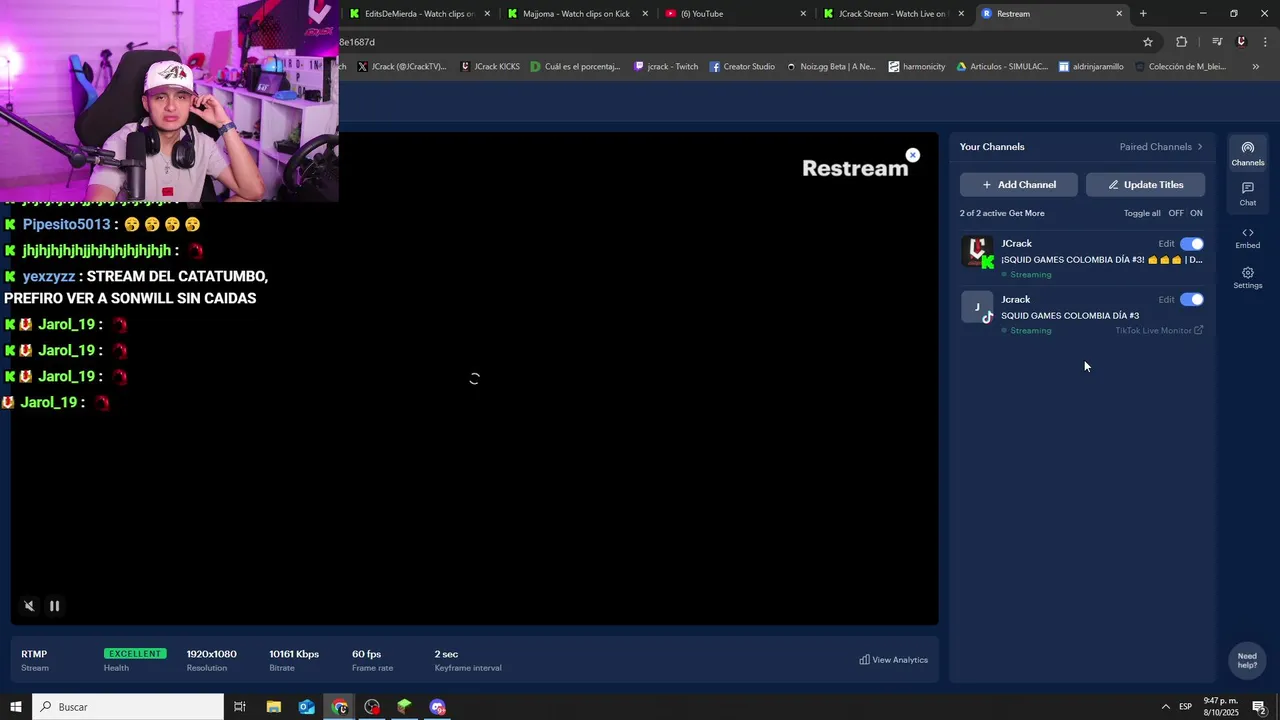The height and width of the screenshot is (720, 1280).
Task: Turn all channels OFF
Action: pos(1176,213)
